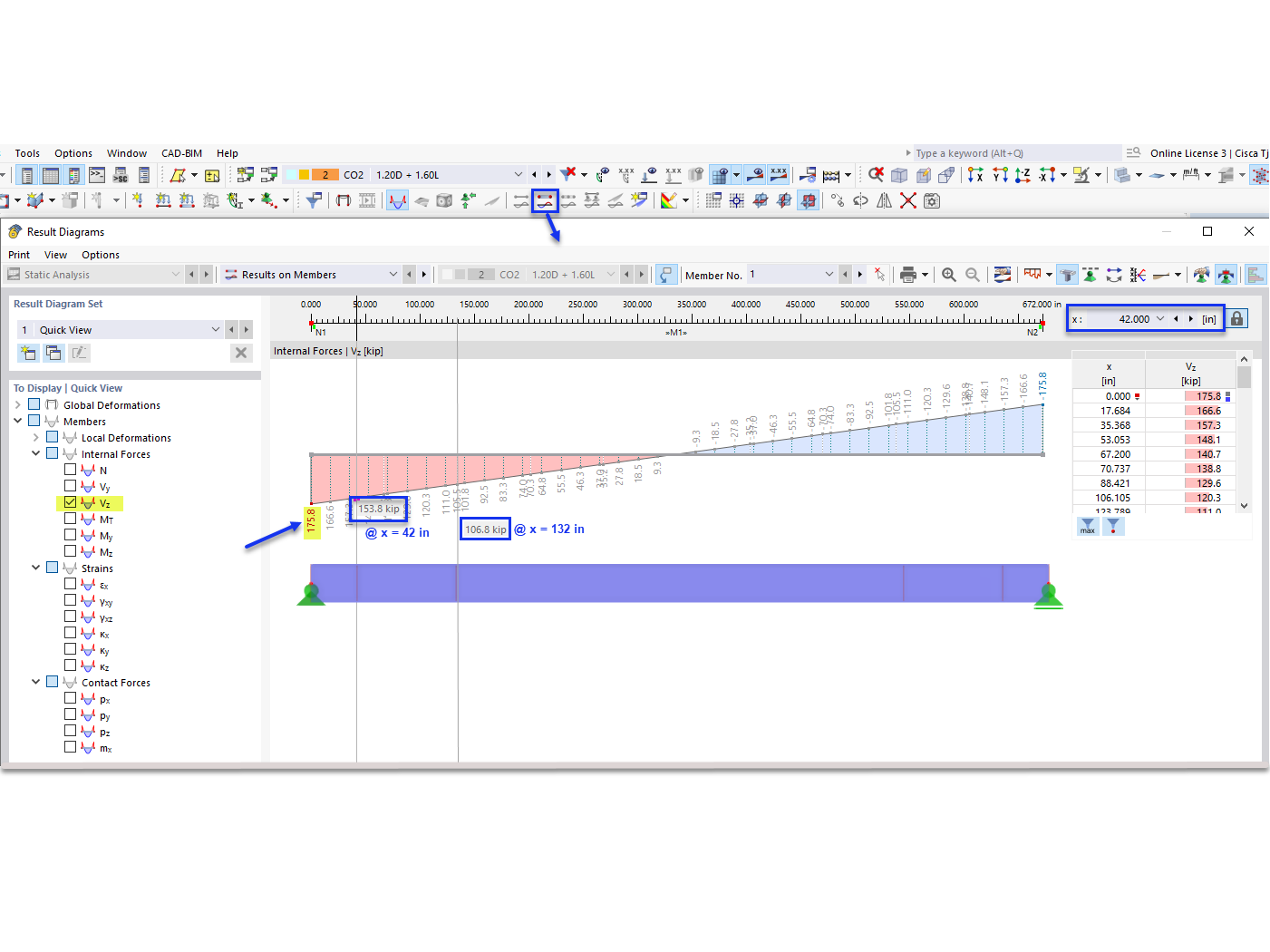Enable the My internal forces checkbox

(x=70, y=534)
